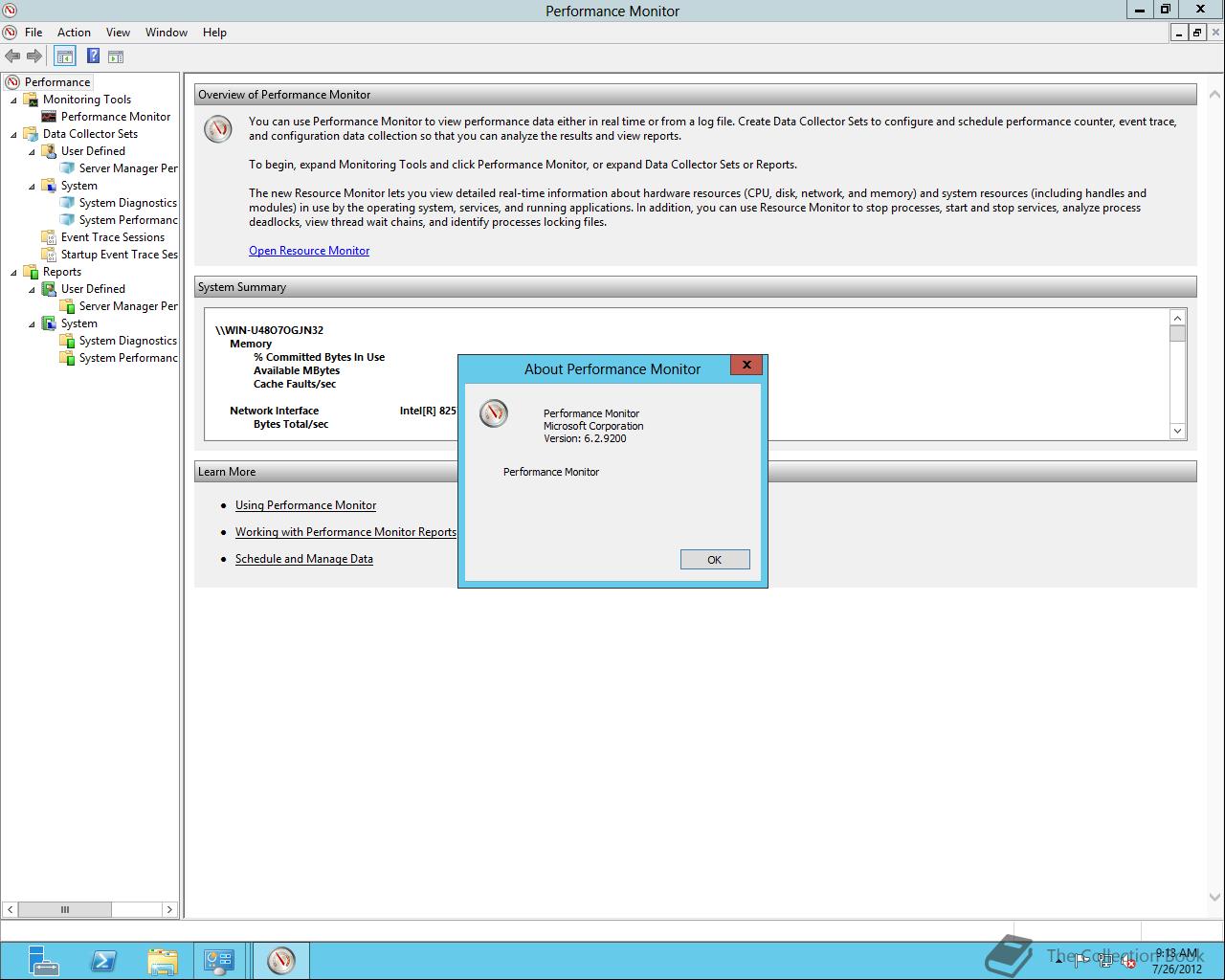Viewport: 1225px width, 980px height.
Task: Click the Data Collector Sets icon
Action: 31,134
